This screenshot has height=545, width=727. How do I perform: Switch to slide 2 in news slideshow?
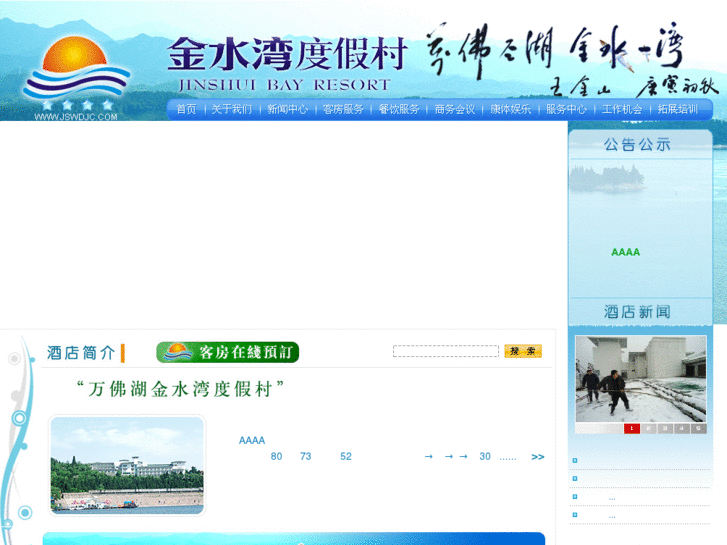[x=648, y=429]
